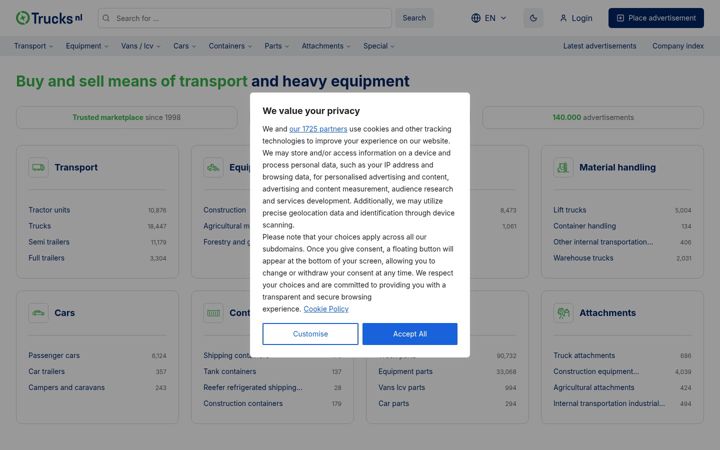Toggle dark mode moon icon
The height and width of the screenshot is (450, 720).
coord(533,18)
